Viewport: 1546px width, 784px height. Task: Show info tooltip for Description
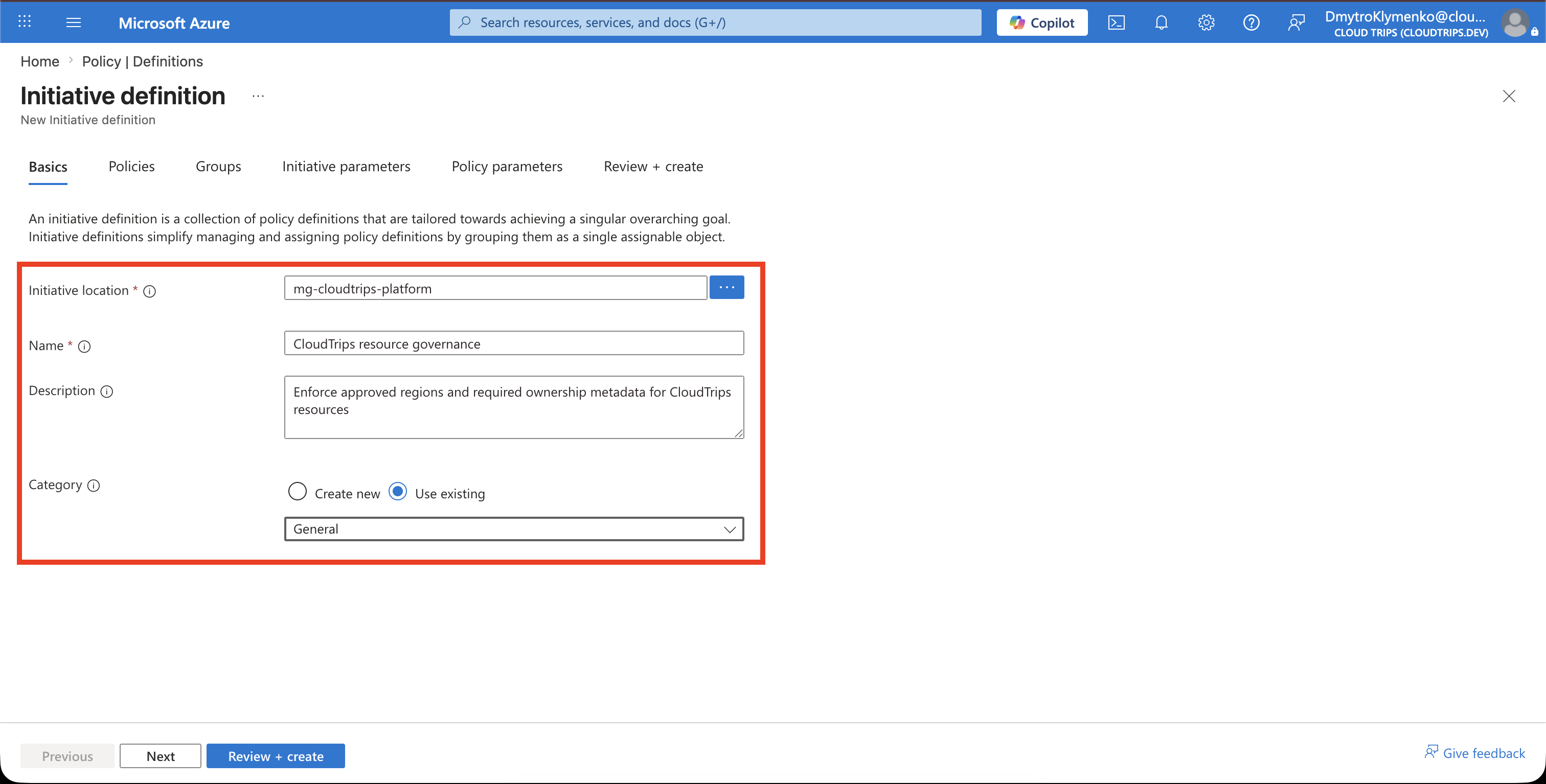pyautogui.click(x=107, y=391)
